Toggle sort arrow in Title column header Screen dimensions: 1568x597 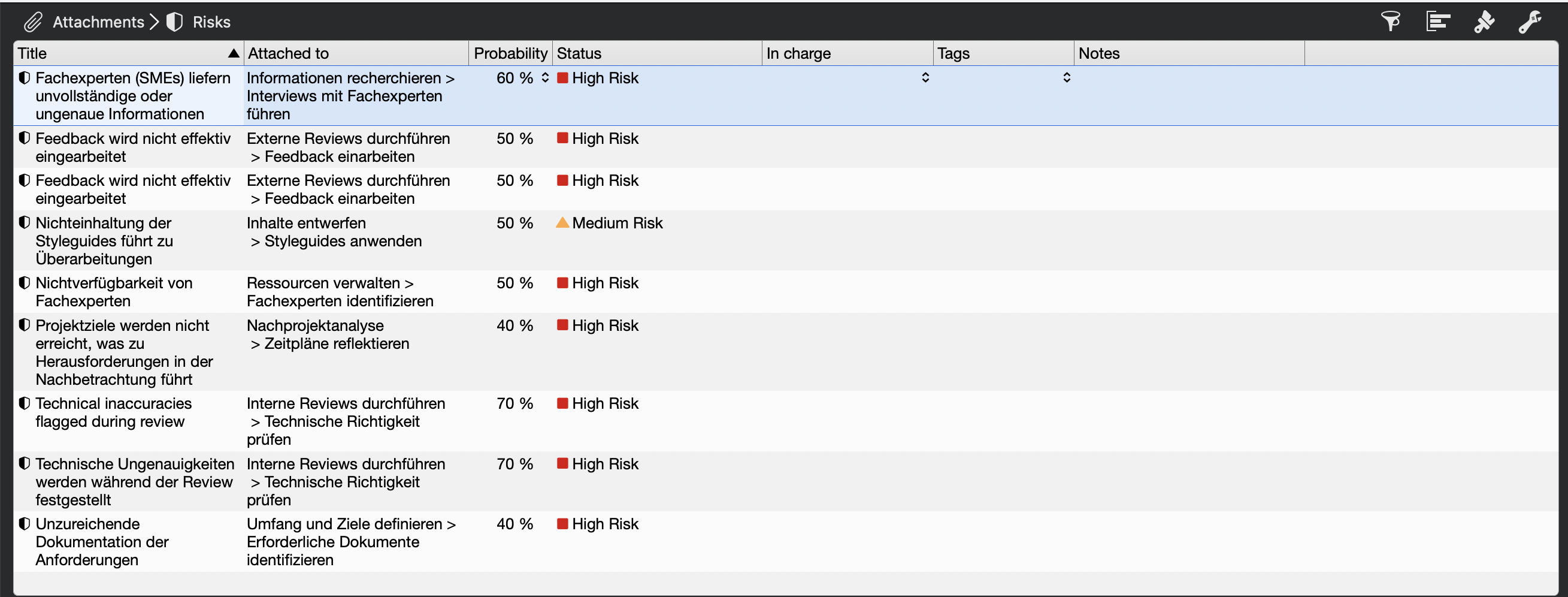pyautogui.click(x=233, y=53)
